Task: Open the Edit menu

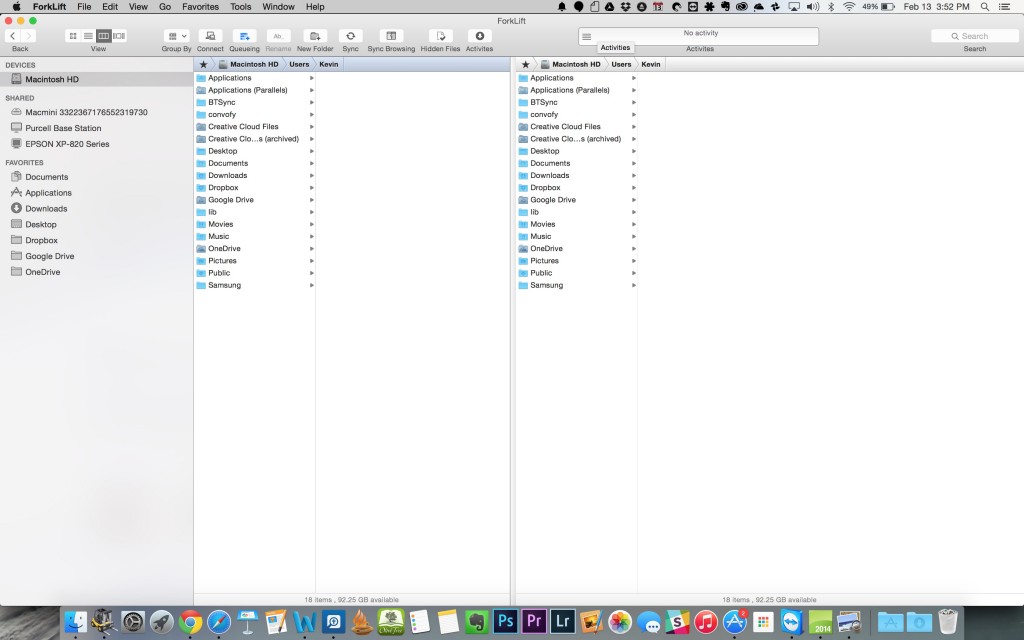Action: coord(110,7)
